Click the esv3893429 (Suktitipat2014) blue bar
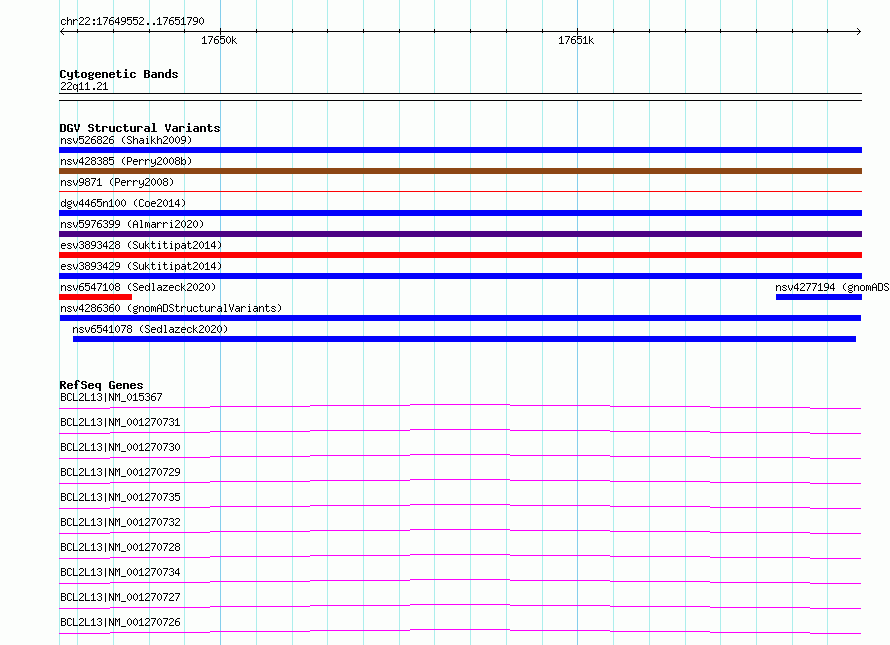The image size is (890, 645). 460,276
